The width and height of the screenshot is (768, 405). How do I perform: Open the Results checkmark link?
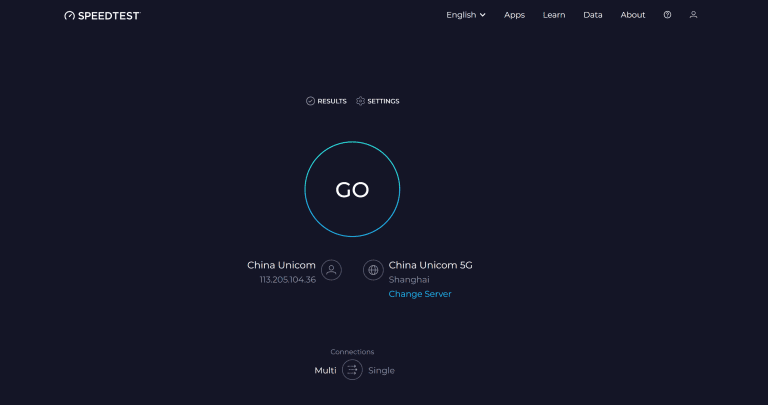(326, 101)
